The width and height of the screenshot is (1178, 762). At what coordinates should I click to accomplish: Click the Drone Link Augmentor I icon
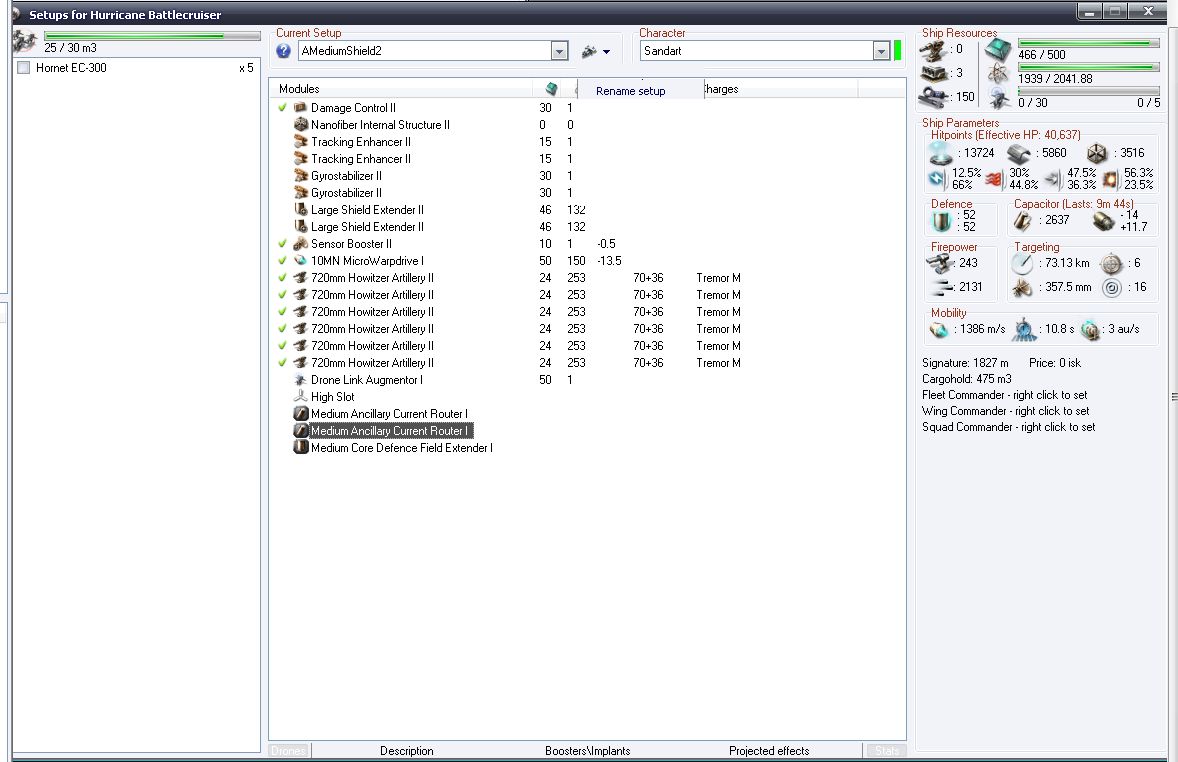pos(301,379)
